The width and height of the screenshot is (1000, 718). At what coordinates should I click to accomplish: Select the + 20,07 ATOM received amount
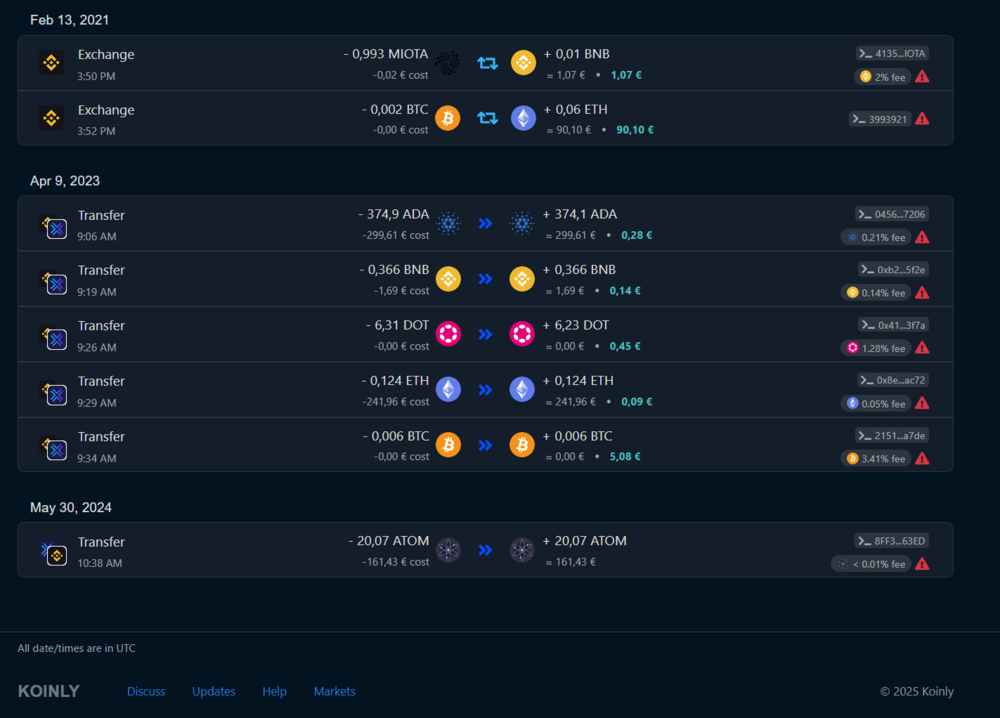(x=585, y=541)
